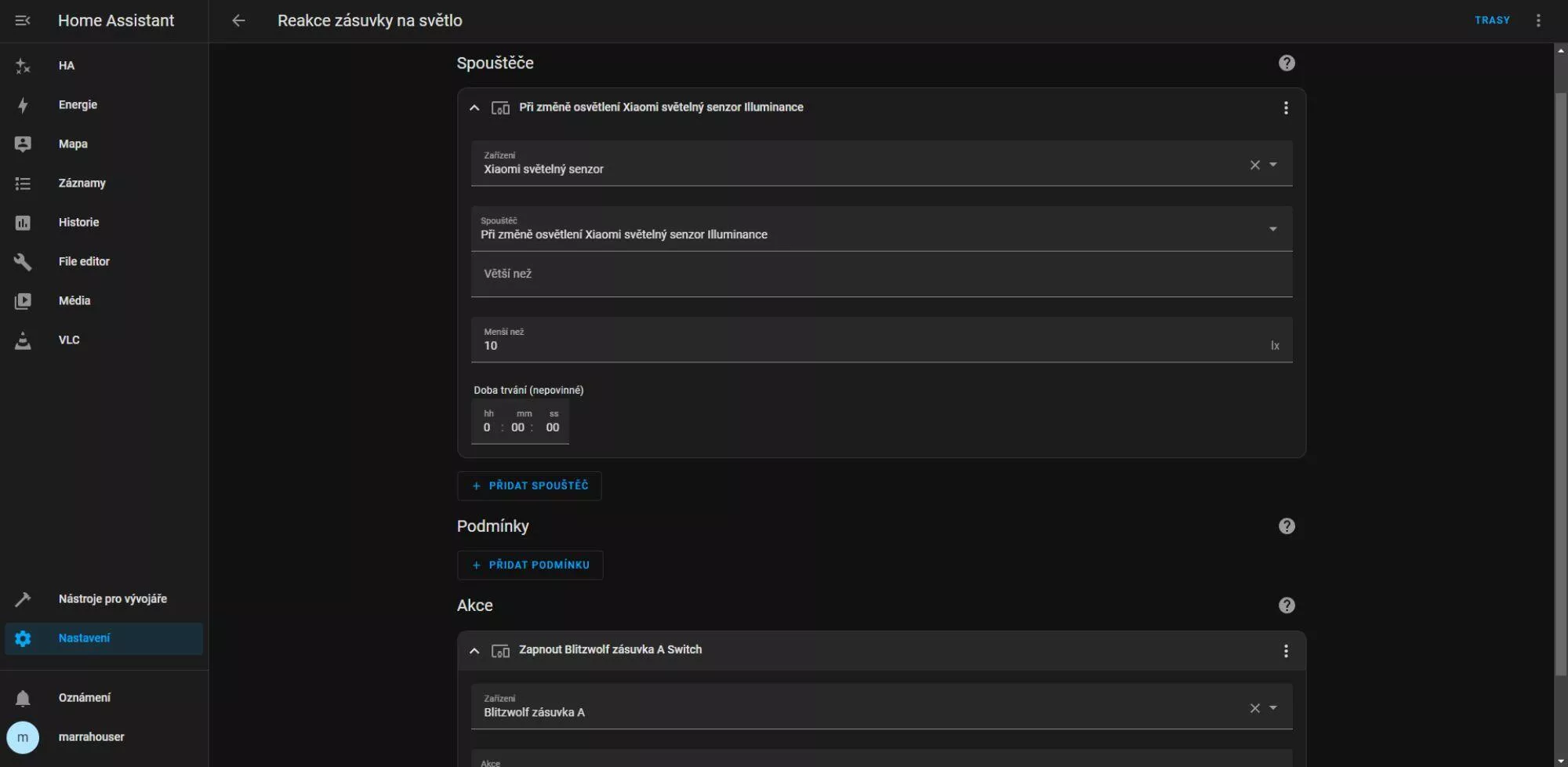Screen dimensions: 1568x767
Task: Click the seconds field in Doba trvání
Action: click(x=553, y=428)
